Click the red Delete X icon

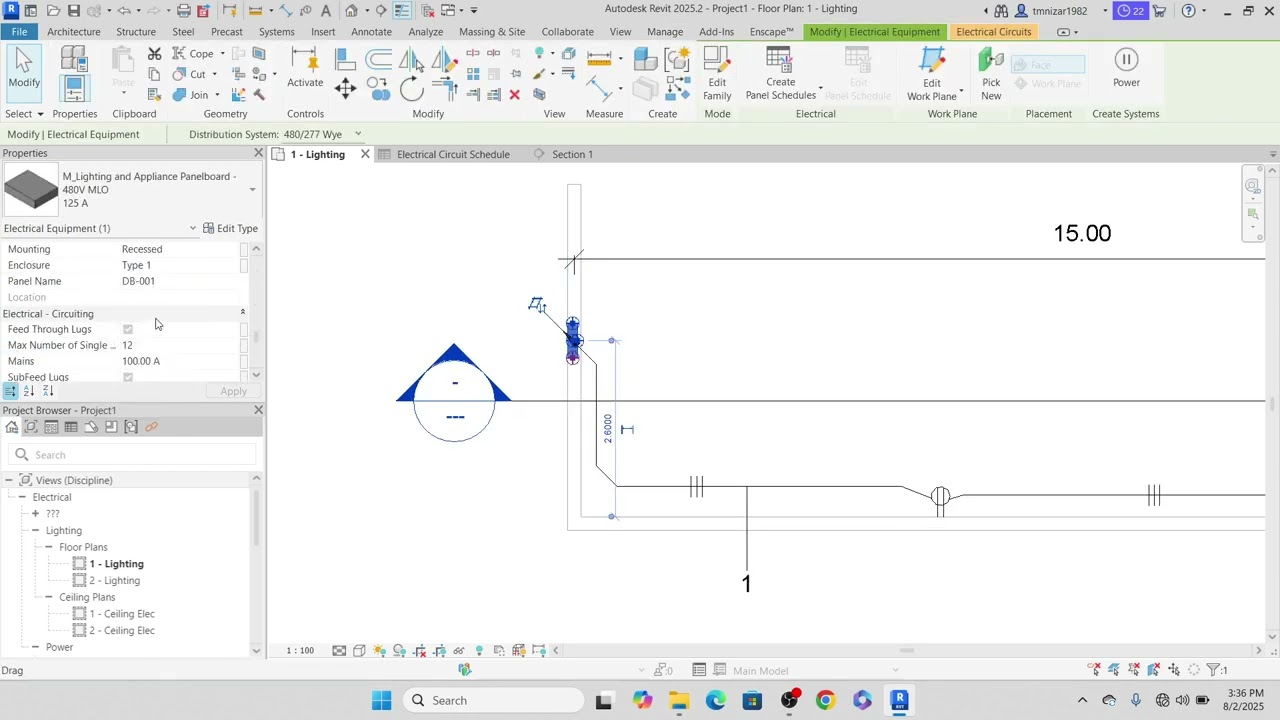pos(514,95)
